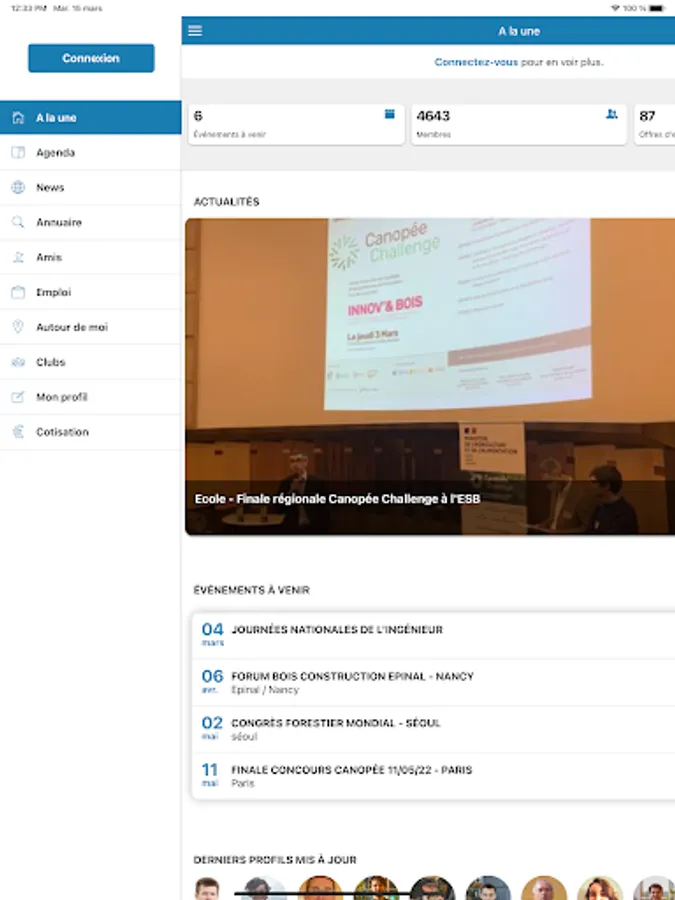
Task: Open the 4643 Membres card
Action: click(519, 125)
